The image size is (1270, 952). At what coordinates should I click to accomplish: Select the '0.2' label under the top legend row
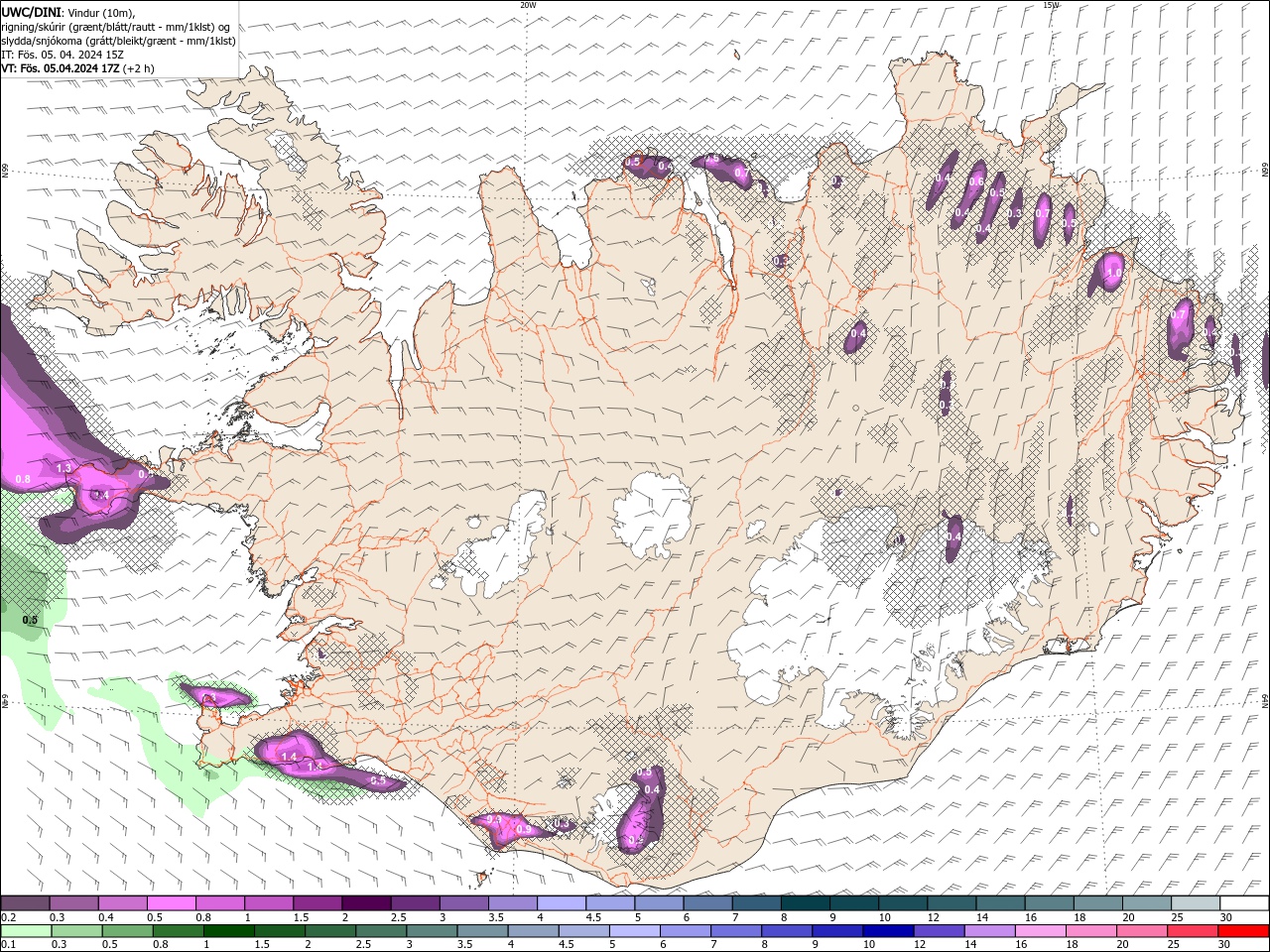[8, 917]
